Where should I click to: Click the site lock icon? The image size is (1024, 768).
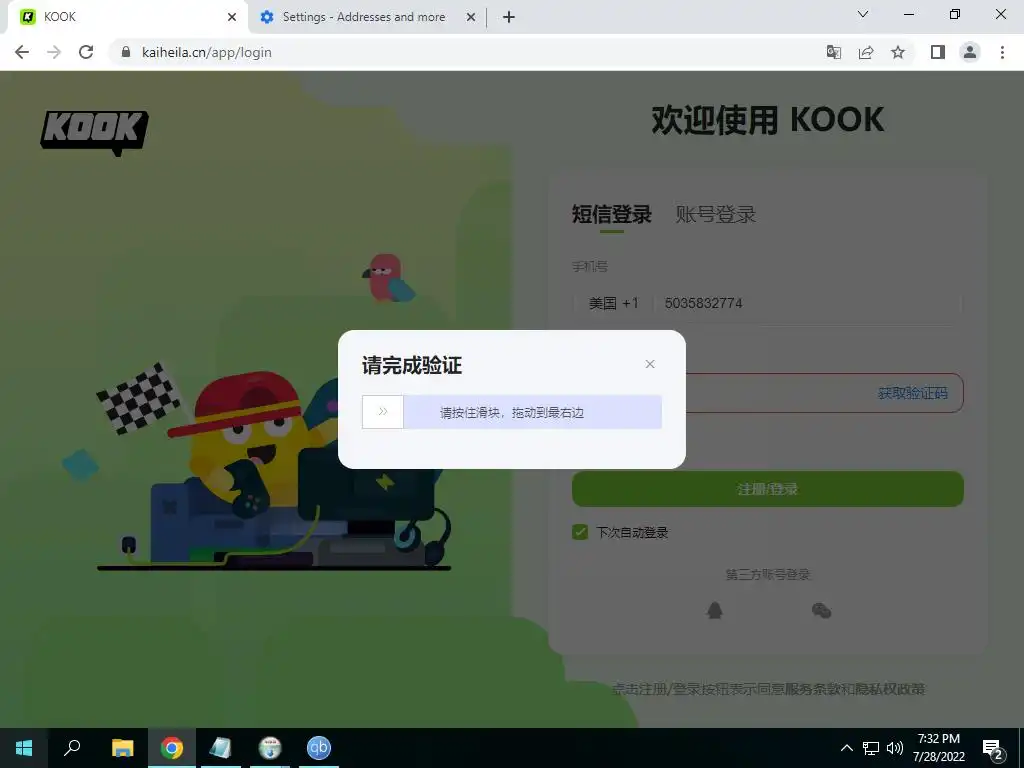pos(126,52)
